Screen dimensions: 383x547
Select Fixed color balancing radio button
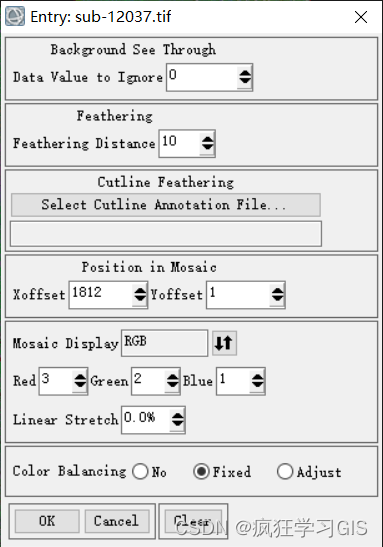201,472
